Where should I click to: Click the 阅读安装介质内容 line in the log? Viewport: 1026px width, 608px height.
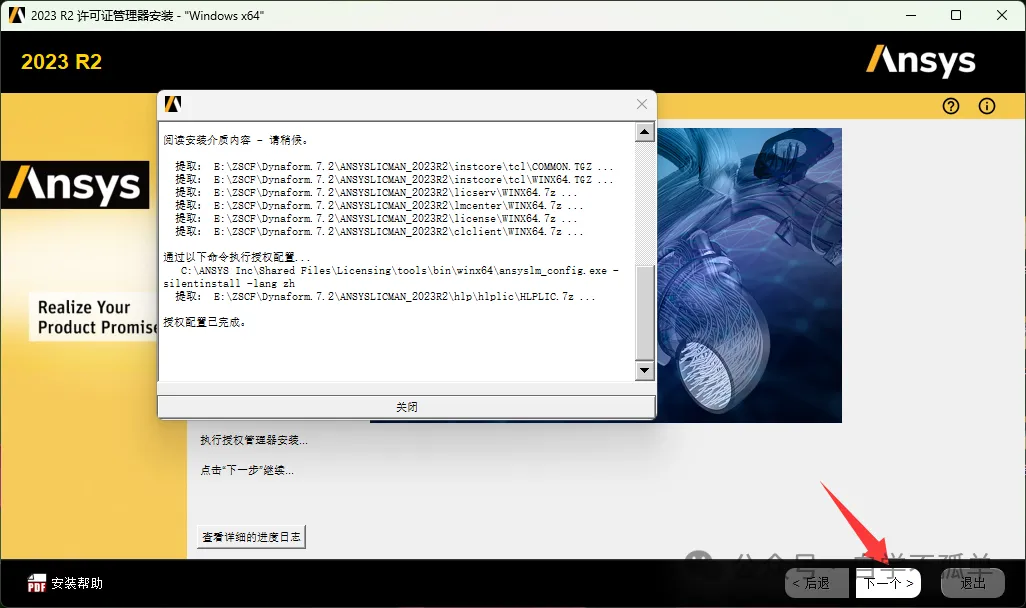coord(236,140)
